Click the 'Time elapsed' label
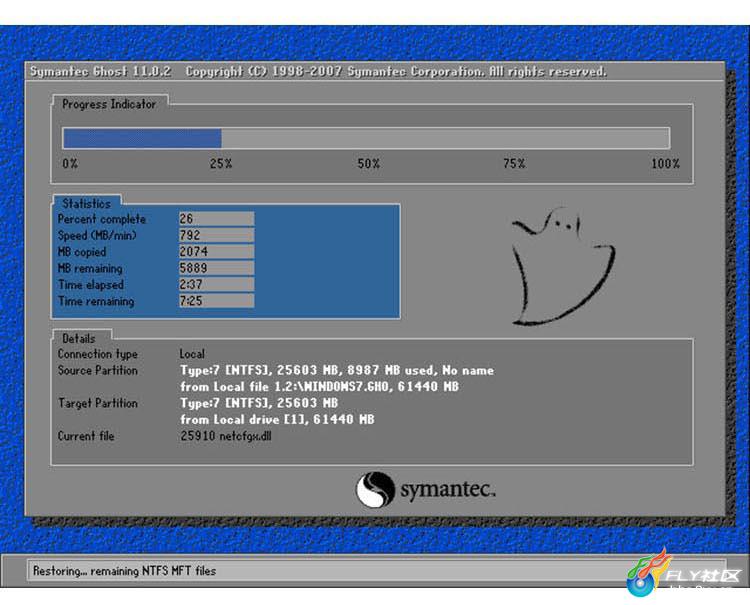 tap(91, 285)
